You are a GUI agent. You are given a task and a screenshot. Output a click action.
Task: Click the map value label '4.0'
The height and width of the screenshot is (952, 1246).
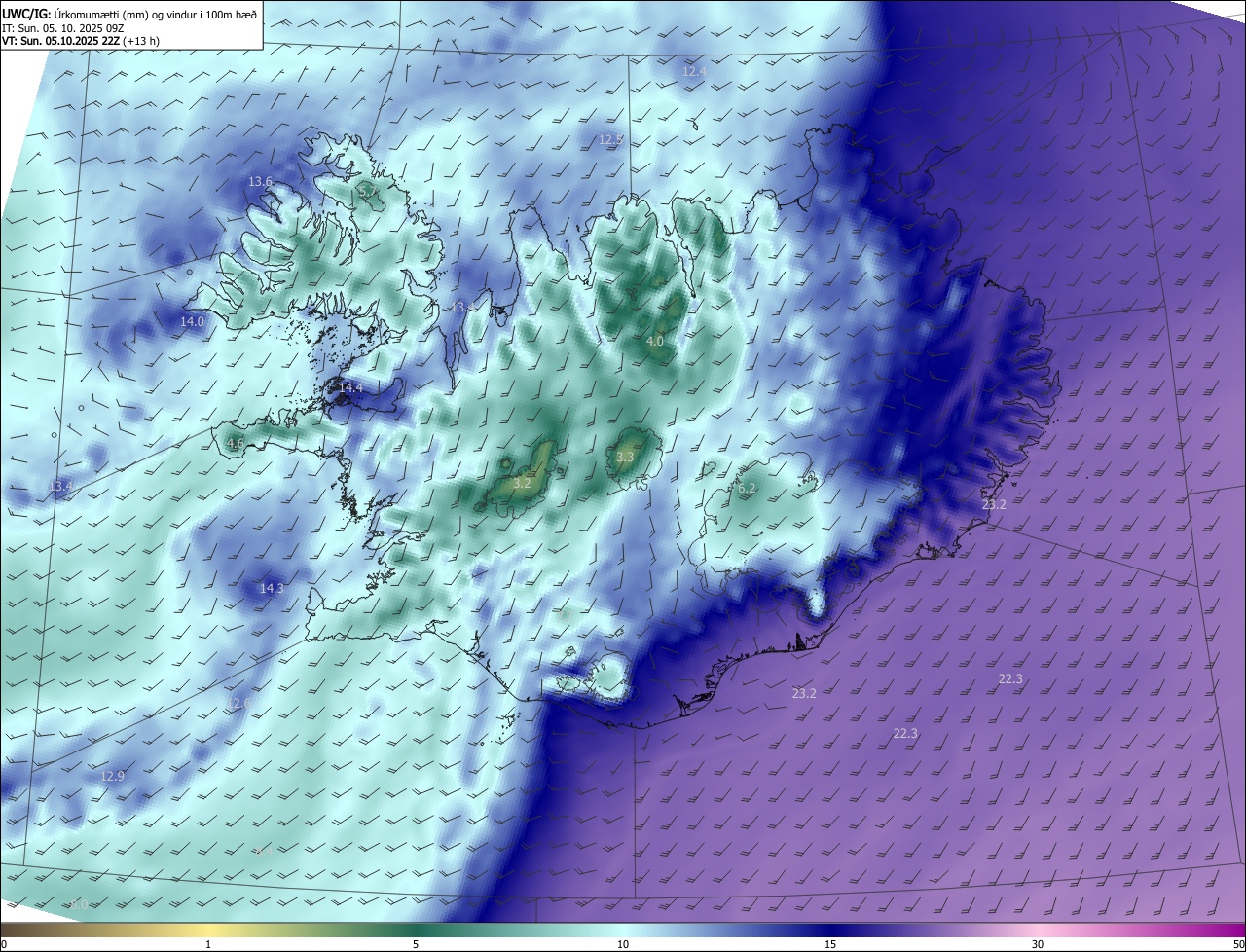coord(655,342)
